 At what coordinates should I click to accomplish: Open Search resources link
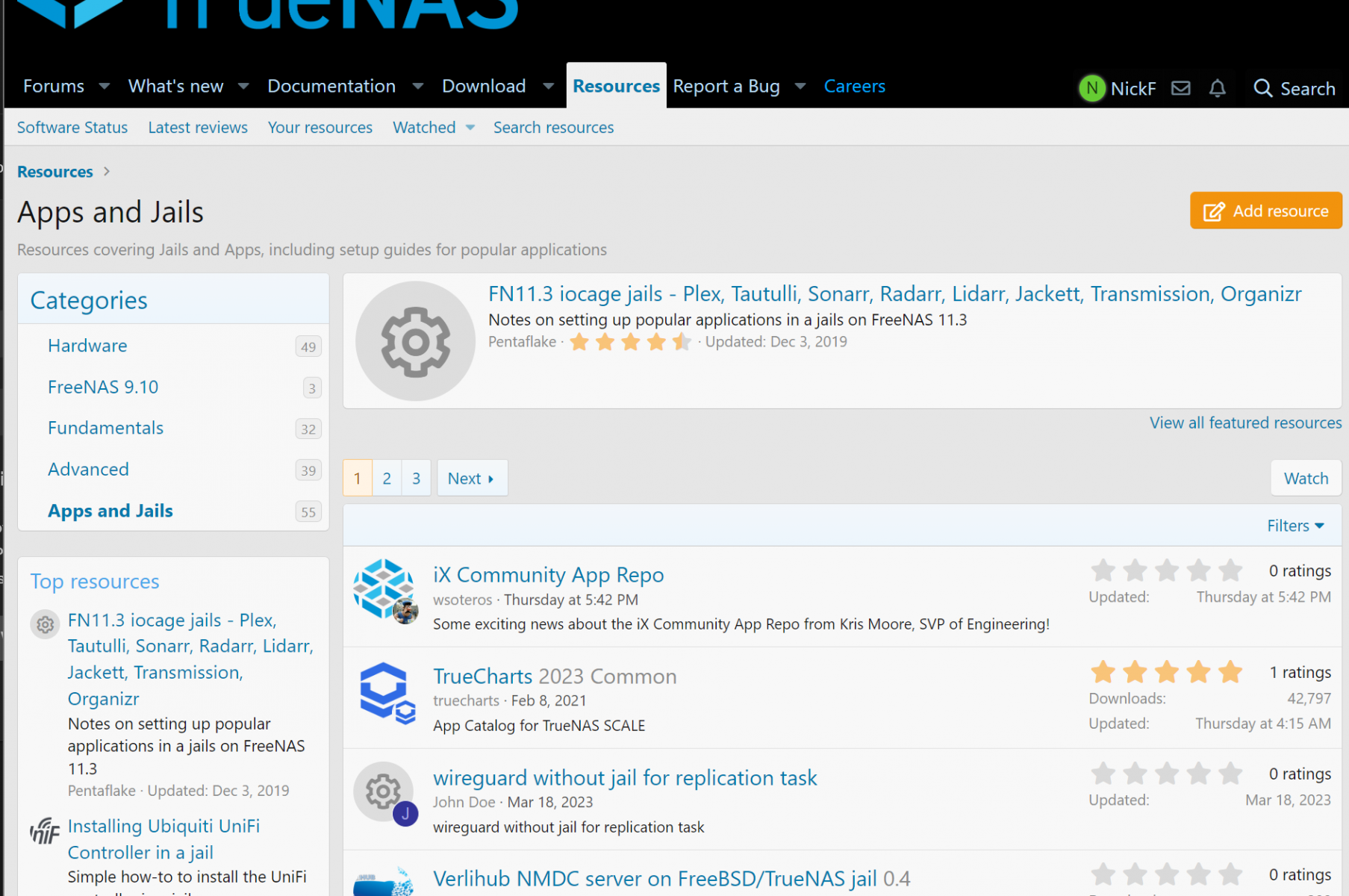coord(554,128)
